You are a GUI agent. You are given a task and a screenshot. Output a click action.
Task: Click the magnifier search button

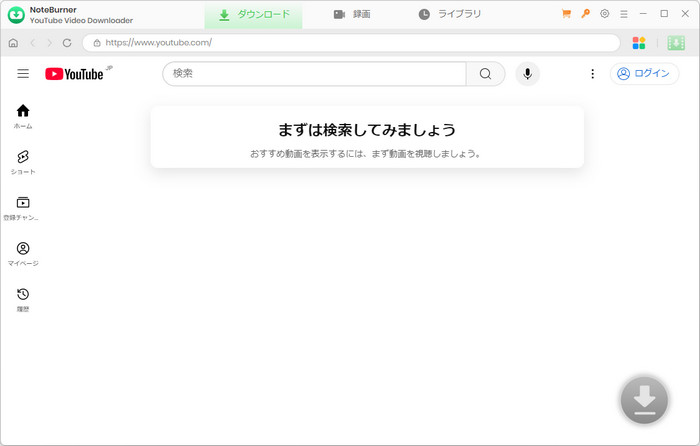pyautogui.click(x=486, y=74)
